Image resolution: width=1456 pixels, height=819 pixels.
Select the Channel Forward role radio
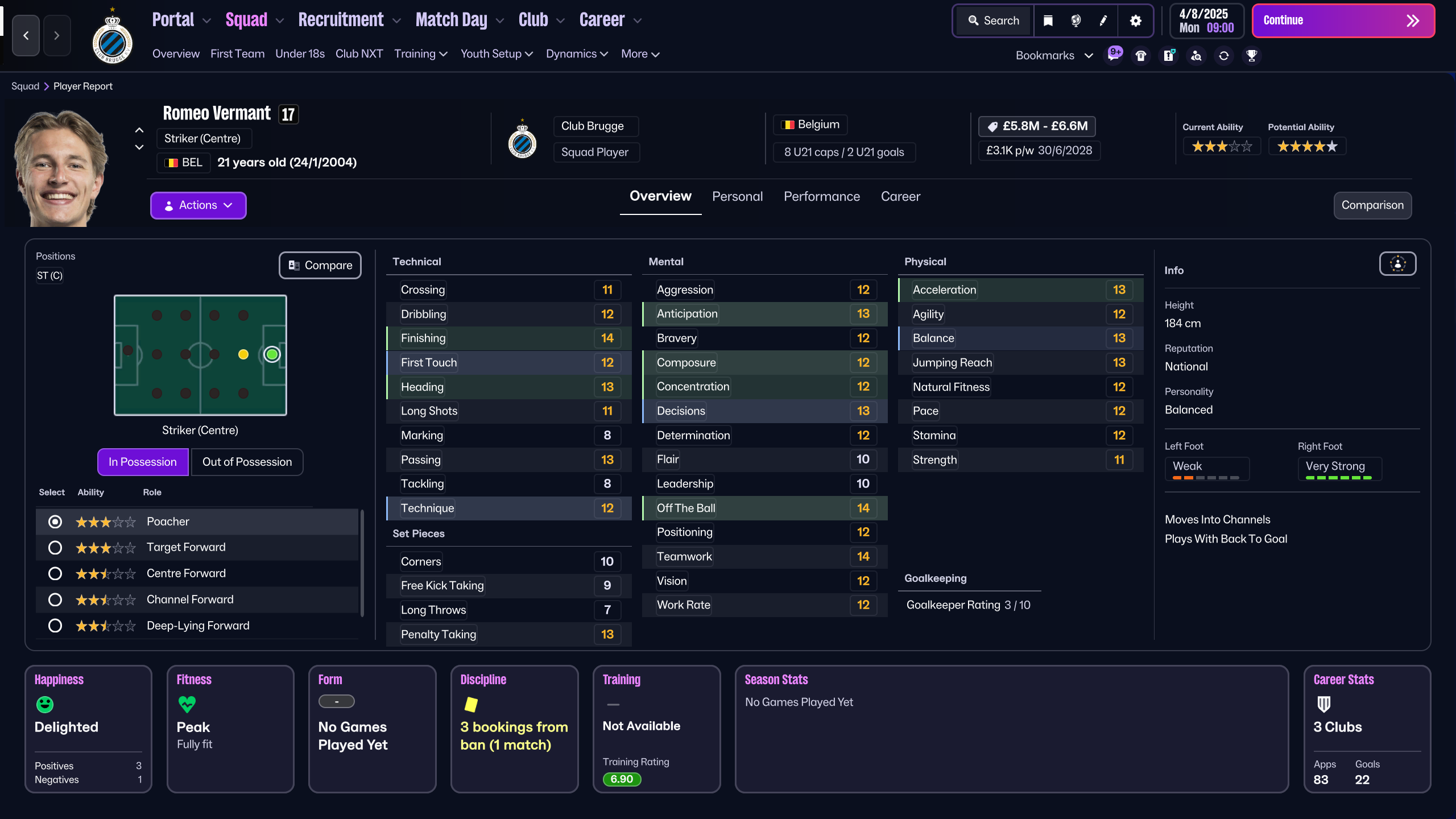click(55, 599)
